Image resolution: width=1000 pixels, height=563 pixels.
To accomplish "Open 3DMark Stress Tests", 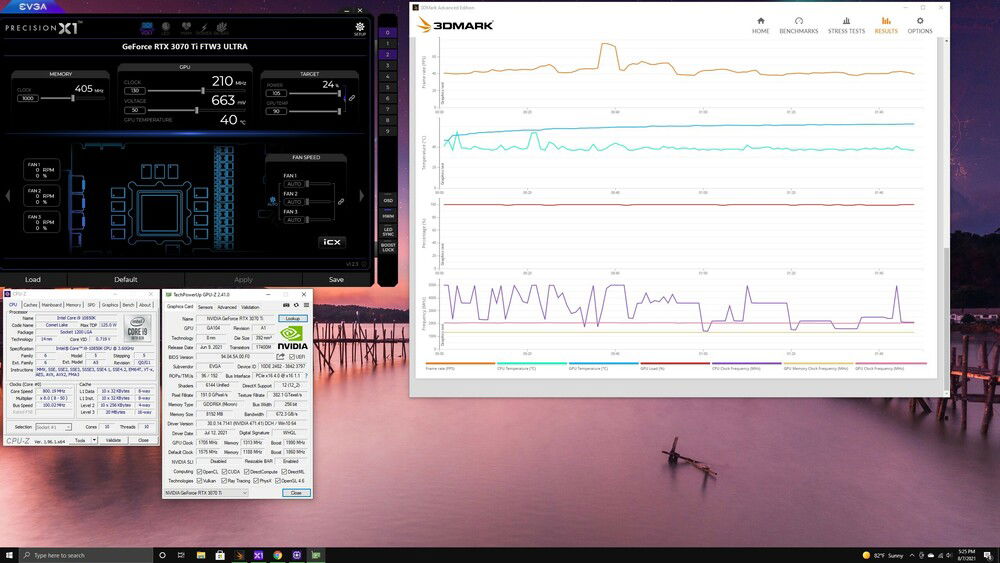I will 846,25.
